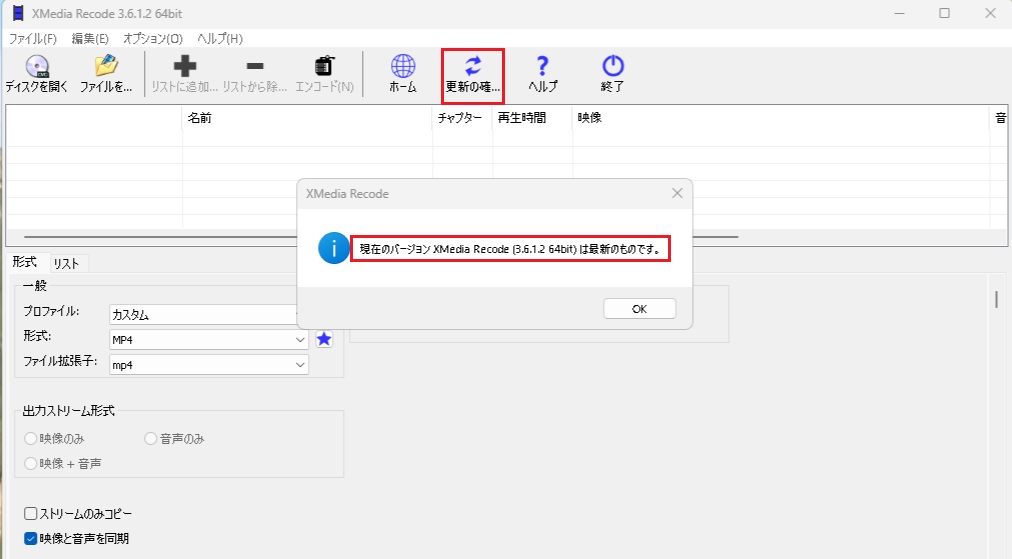Image resolution: width=1012 pixels, height=559 pixels.
Task: Click the Check for updates (更新の確...) icon
Action: (473, 66)
